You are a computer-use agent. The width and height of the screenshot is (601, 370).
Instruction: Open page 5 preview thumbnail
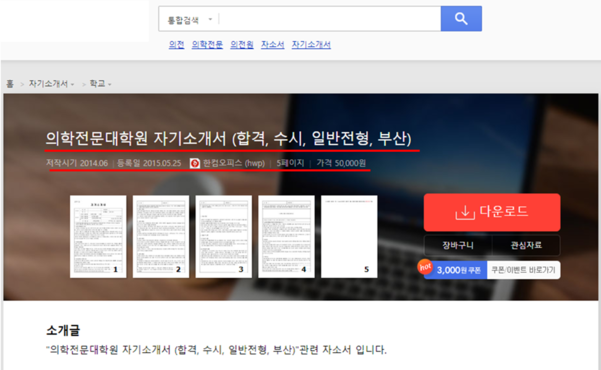[349, 237]
